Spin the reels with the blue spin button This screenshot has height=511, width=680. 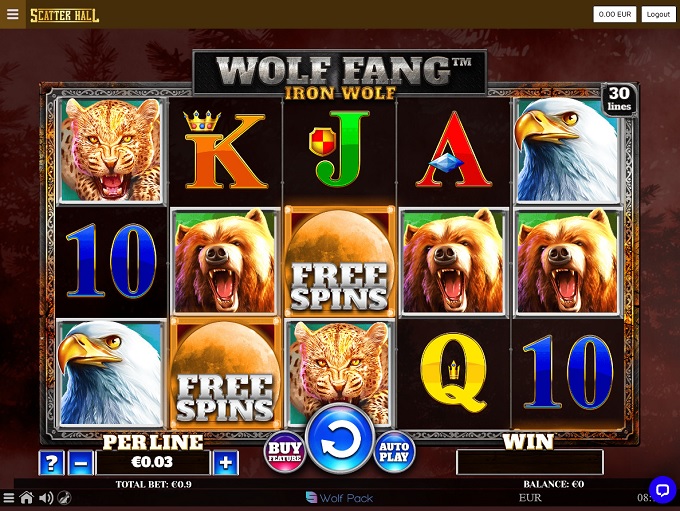coord(340,439)
